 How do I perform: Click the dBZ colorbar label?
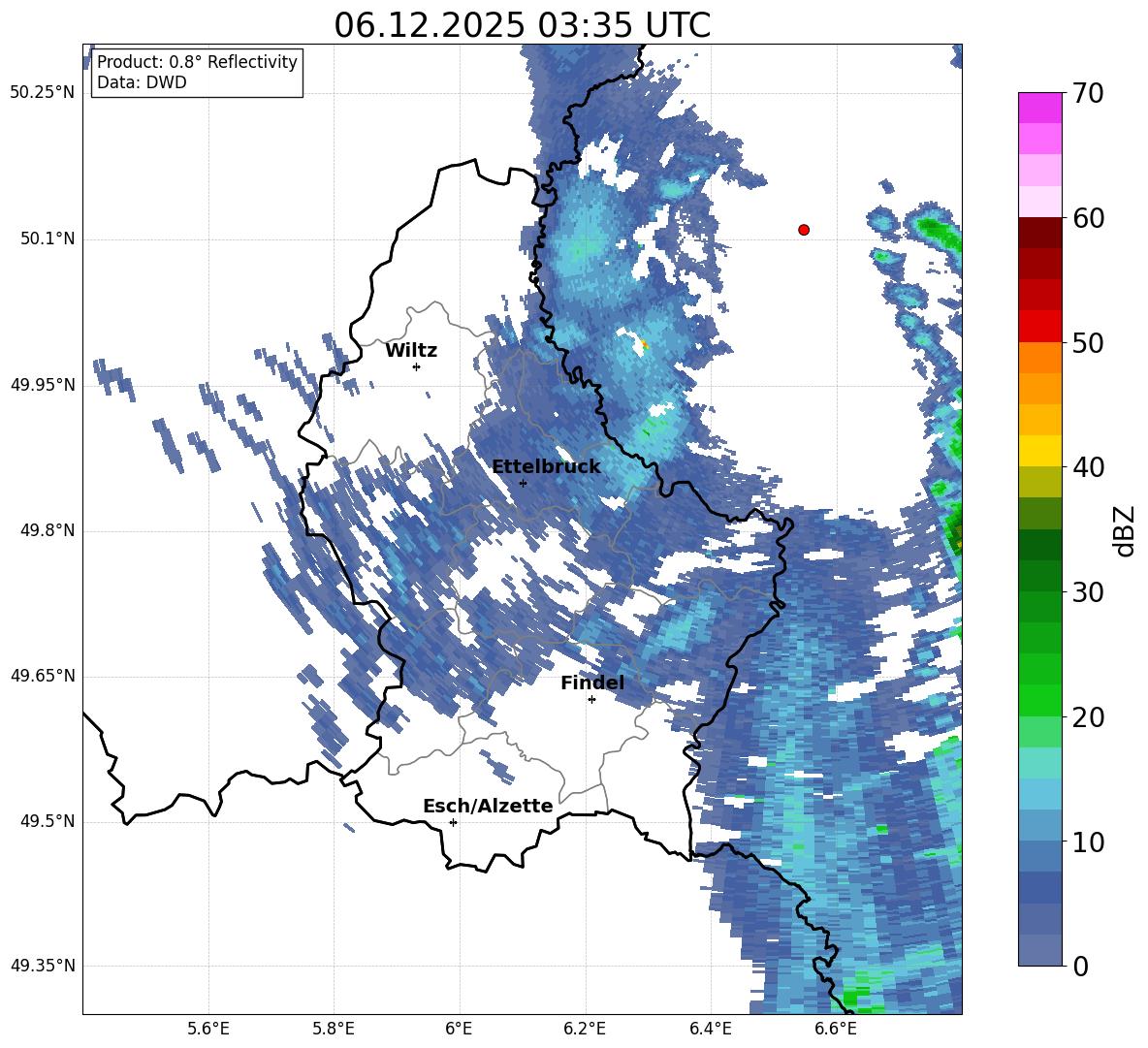point(1125,530)
